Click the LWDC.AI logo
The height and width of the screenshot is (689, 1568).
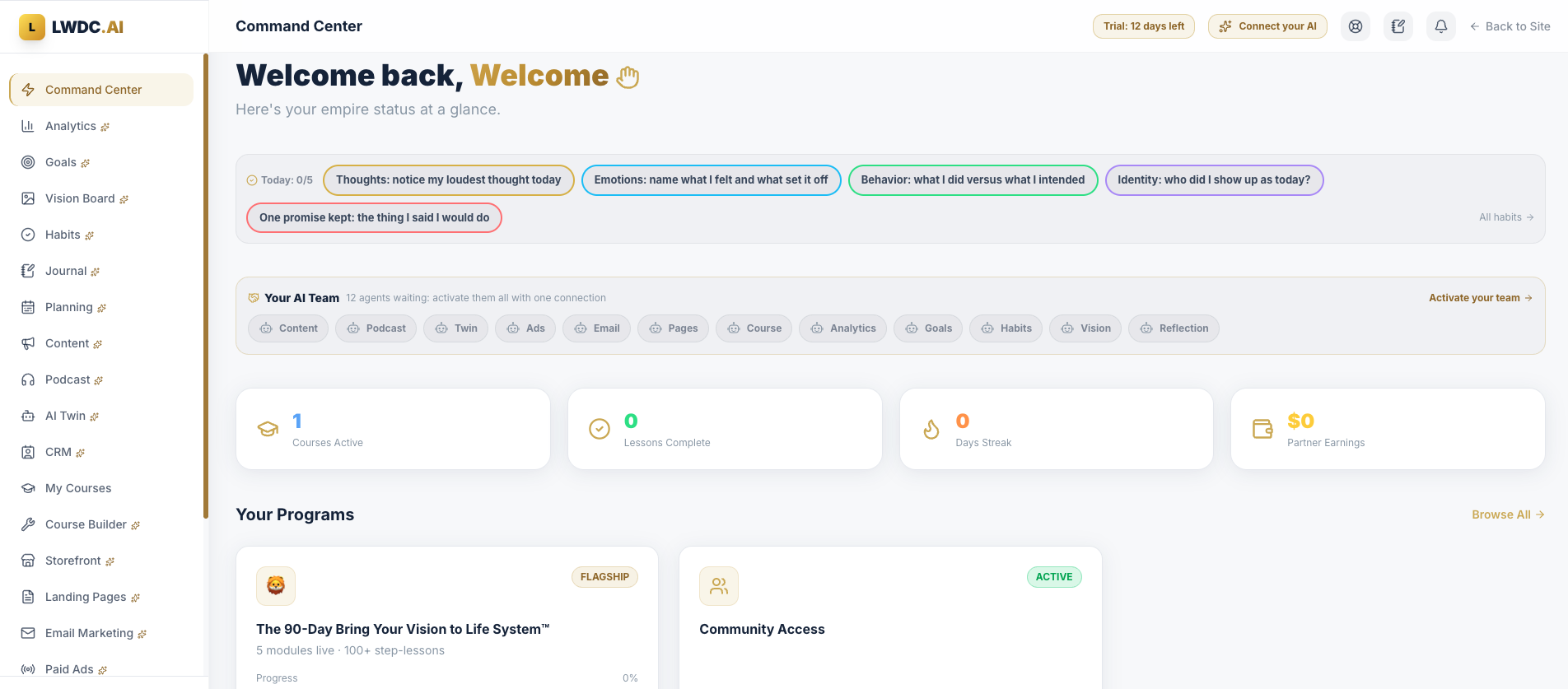tap(72, 27)
